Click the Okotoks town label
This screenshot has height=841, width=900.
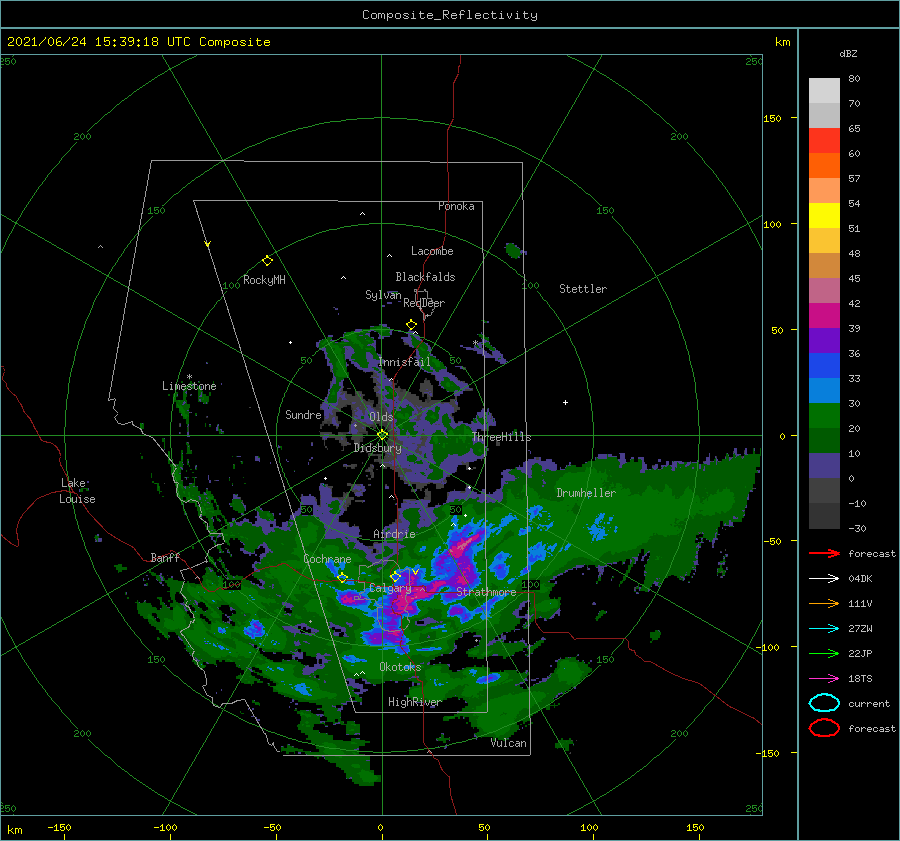point(400,666)
